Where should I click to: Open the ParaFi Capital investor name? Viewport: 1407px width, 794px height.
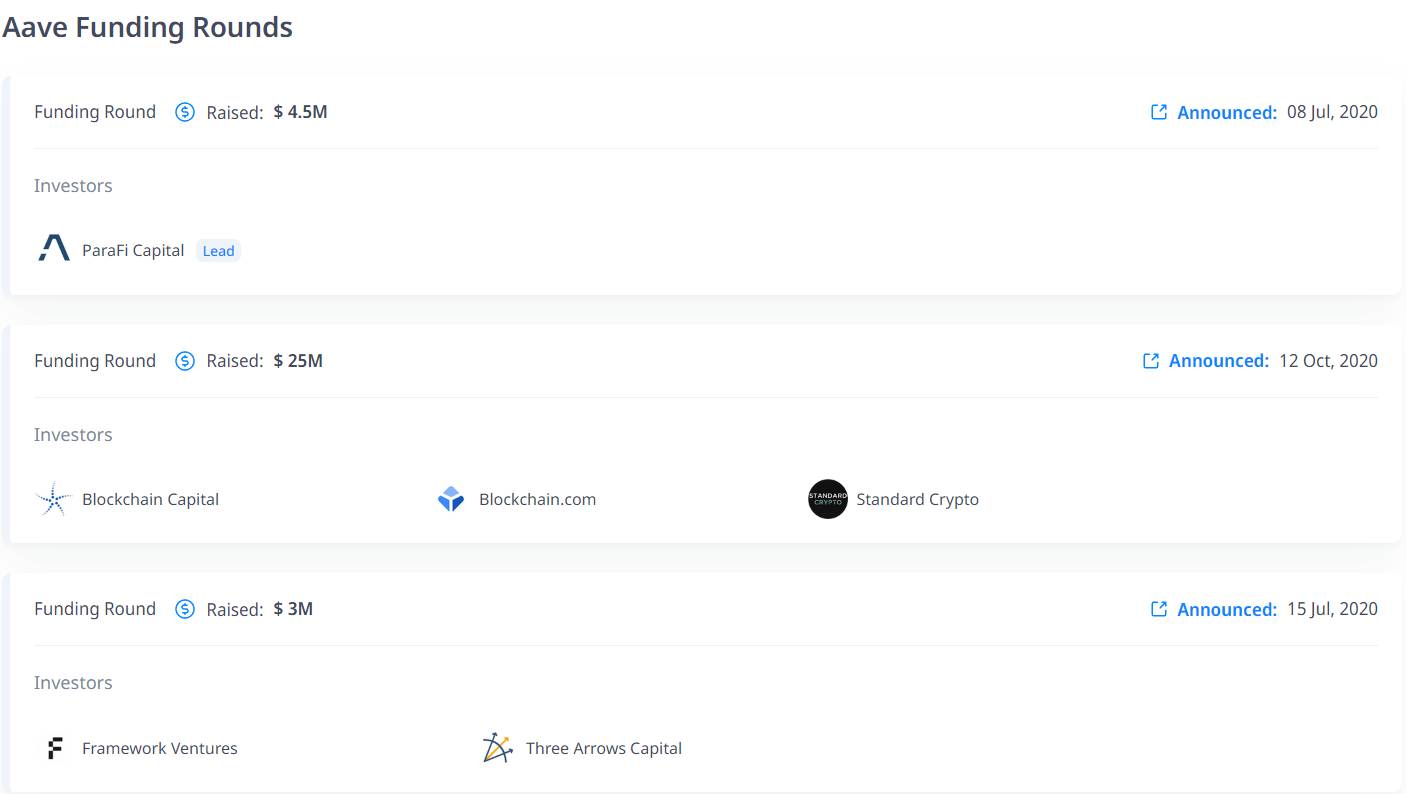(x=133, y=250)
